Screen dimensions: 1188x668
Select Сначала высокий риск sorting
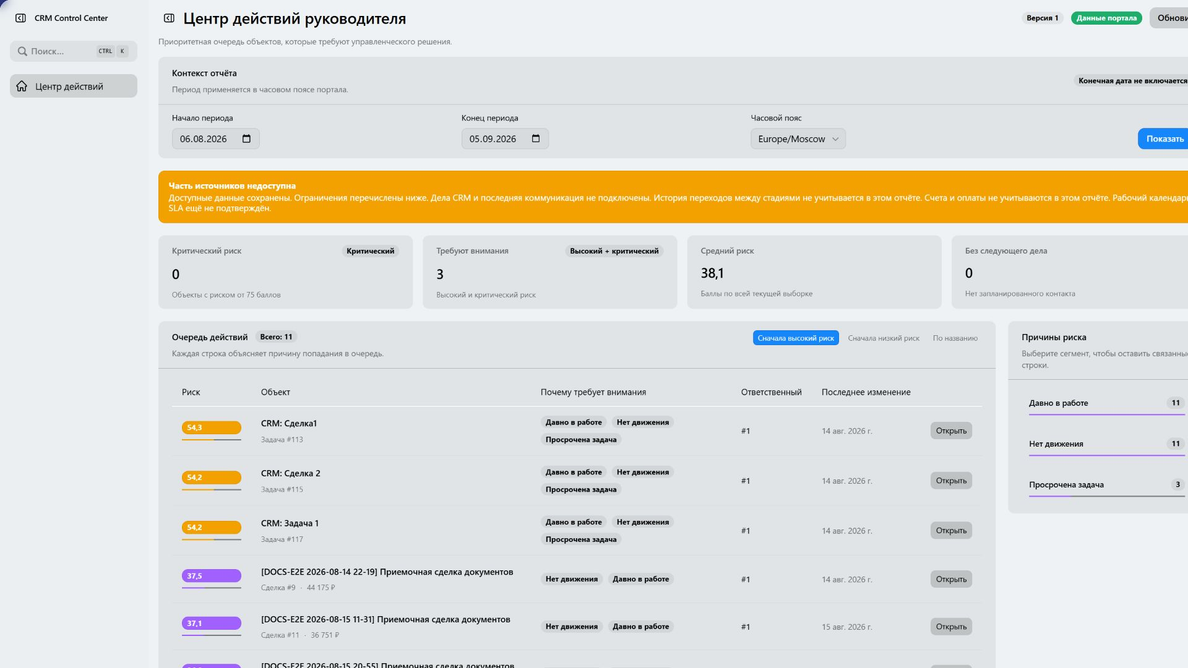(796, 338)
